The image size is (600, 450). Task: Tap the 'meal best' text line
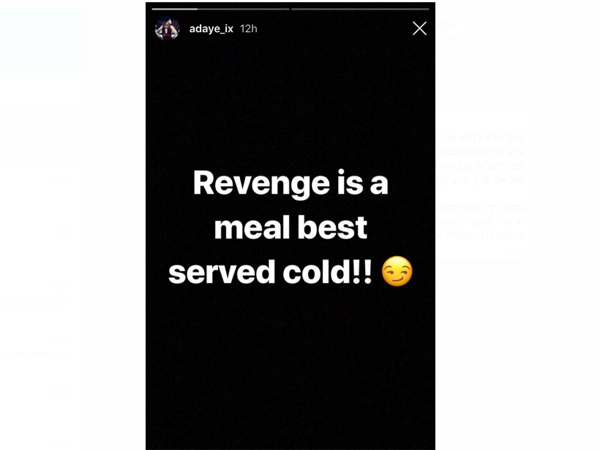291,227
